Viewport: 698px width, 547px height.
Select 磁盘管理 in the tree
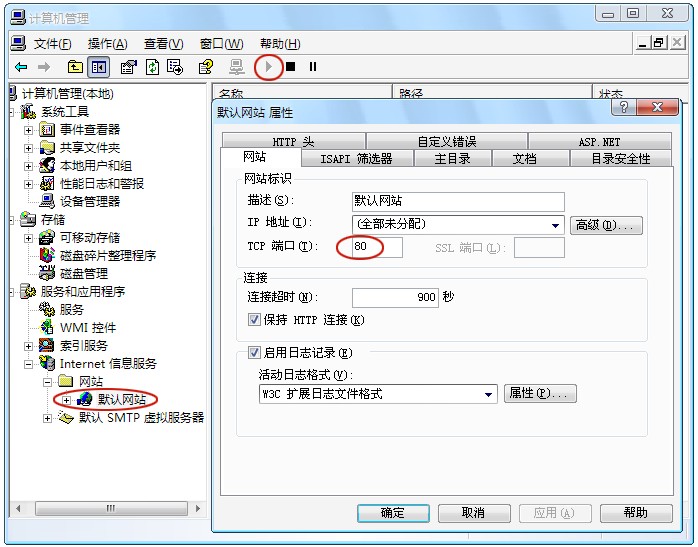pyautogui.click(x=84, y=273)
